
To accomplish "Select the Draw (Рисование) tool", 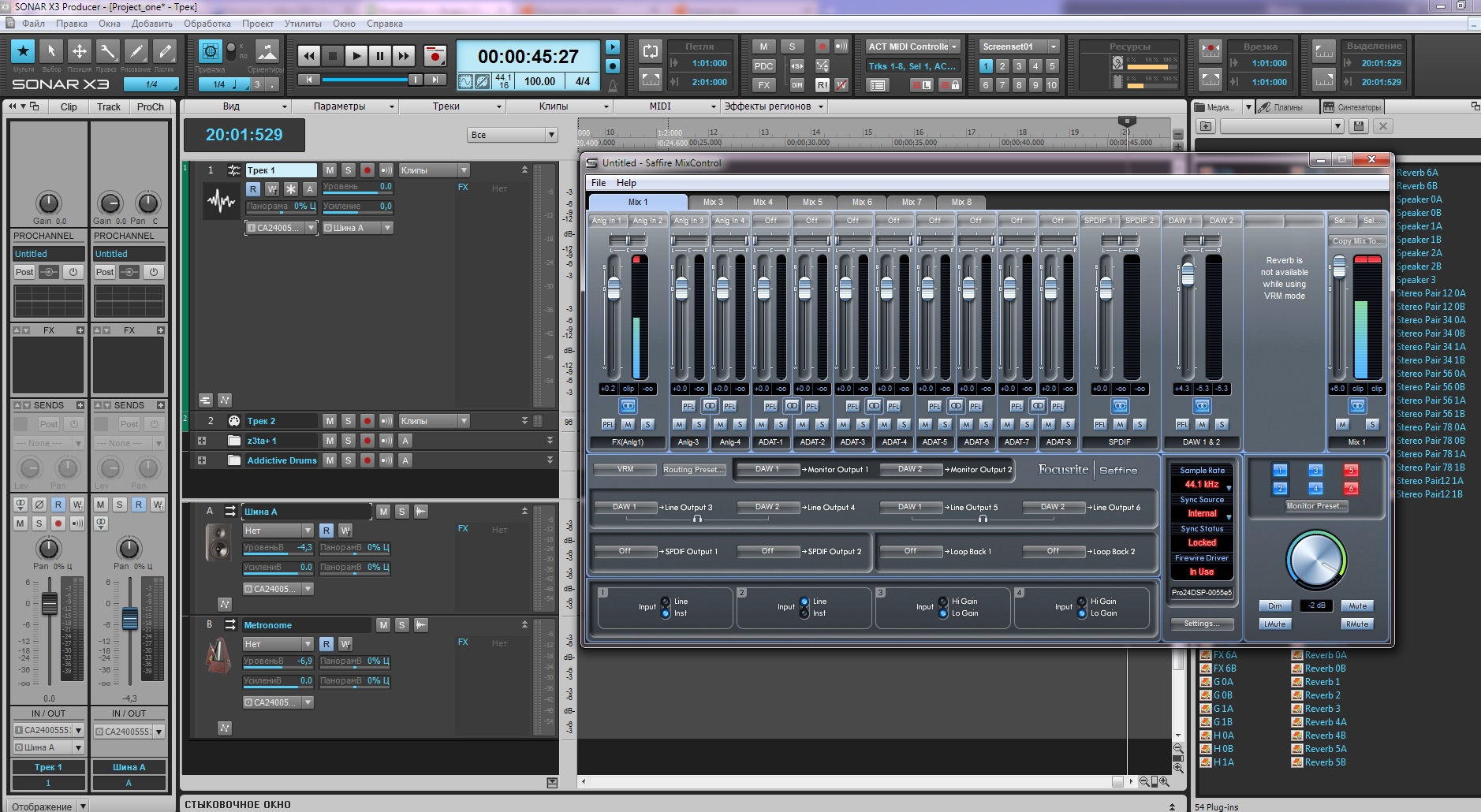I will [136, 53].
